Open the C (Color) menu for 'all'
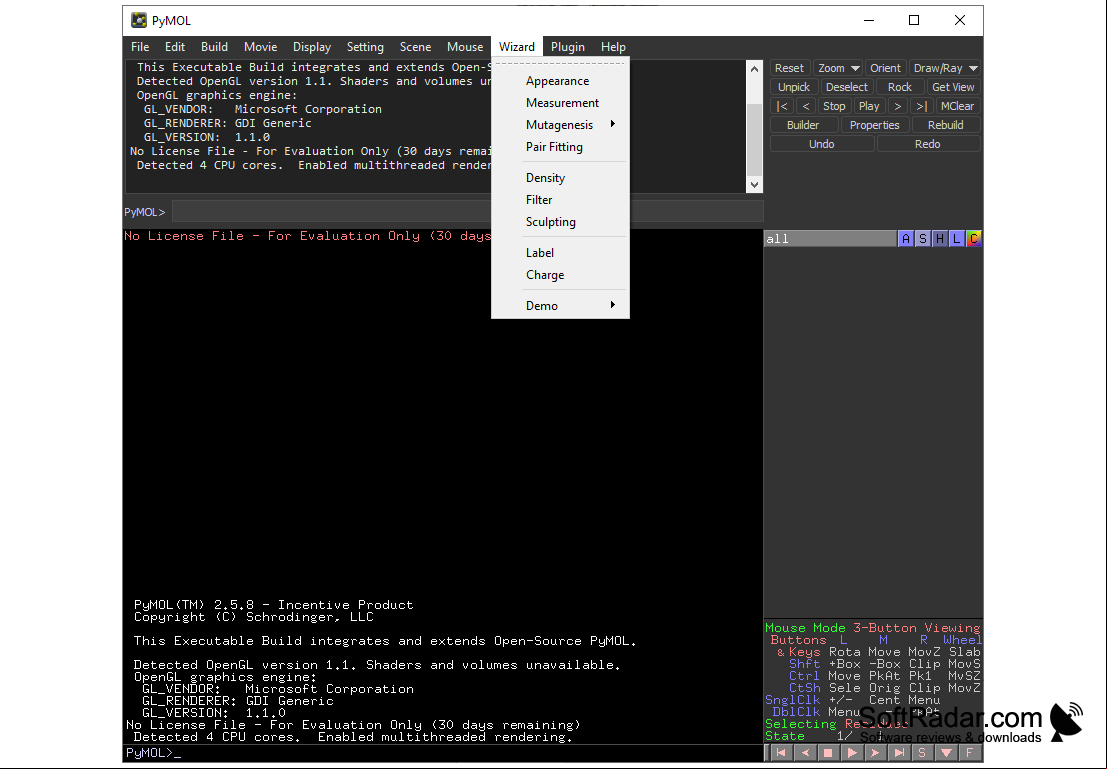 click(974, 239)
